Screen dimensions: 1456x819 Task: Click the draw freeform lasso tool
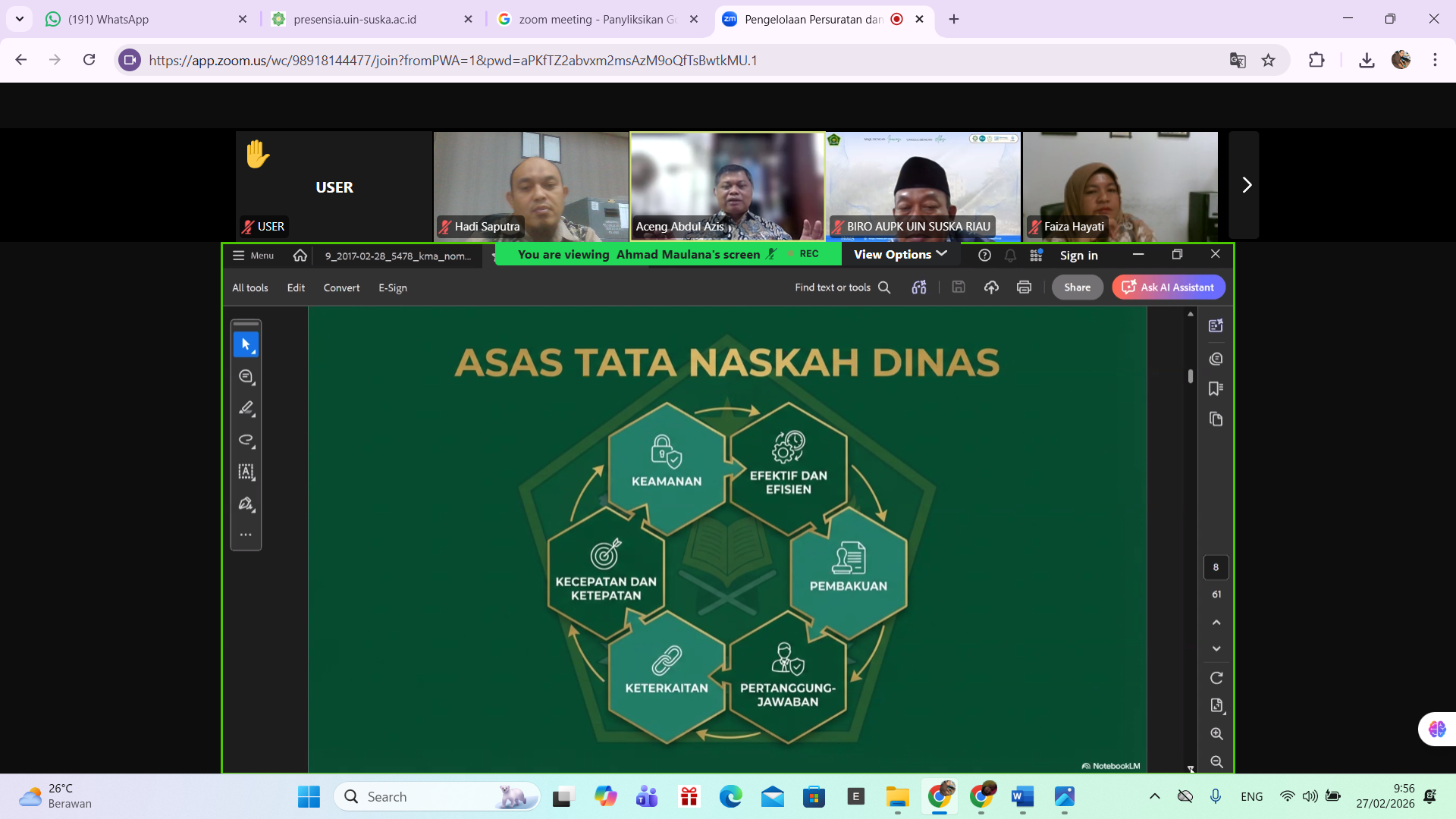(246, 440)
